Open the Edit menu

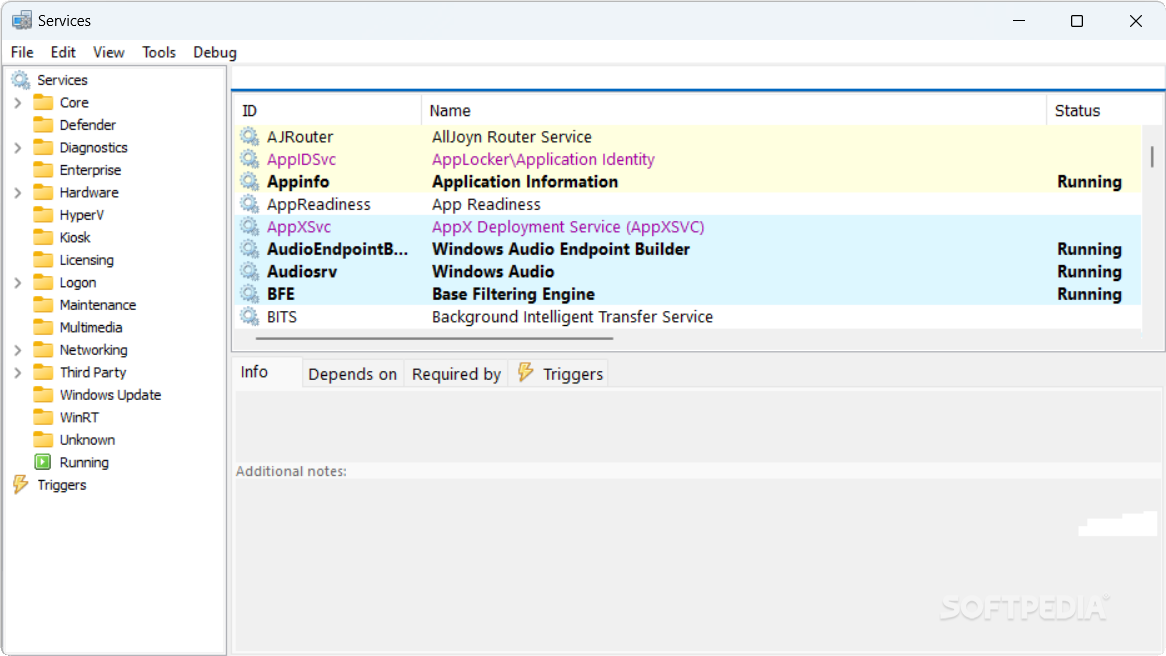(63, 52)
